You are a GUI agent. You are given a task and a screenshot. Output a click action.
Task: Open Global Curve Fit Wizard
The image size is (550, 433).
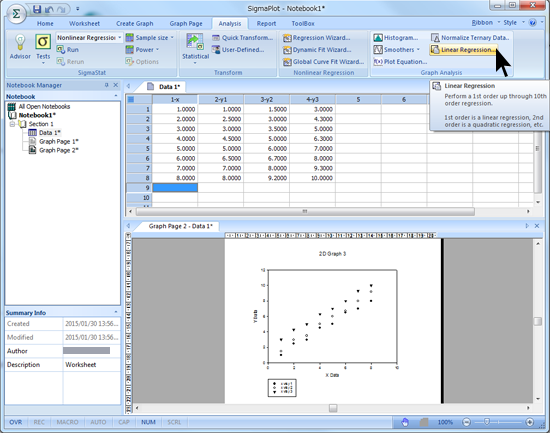point(324,61)
